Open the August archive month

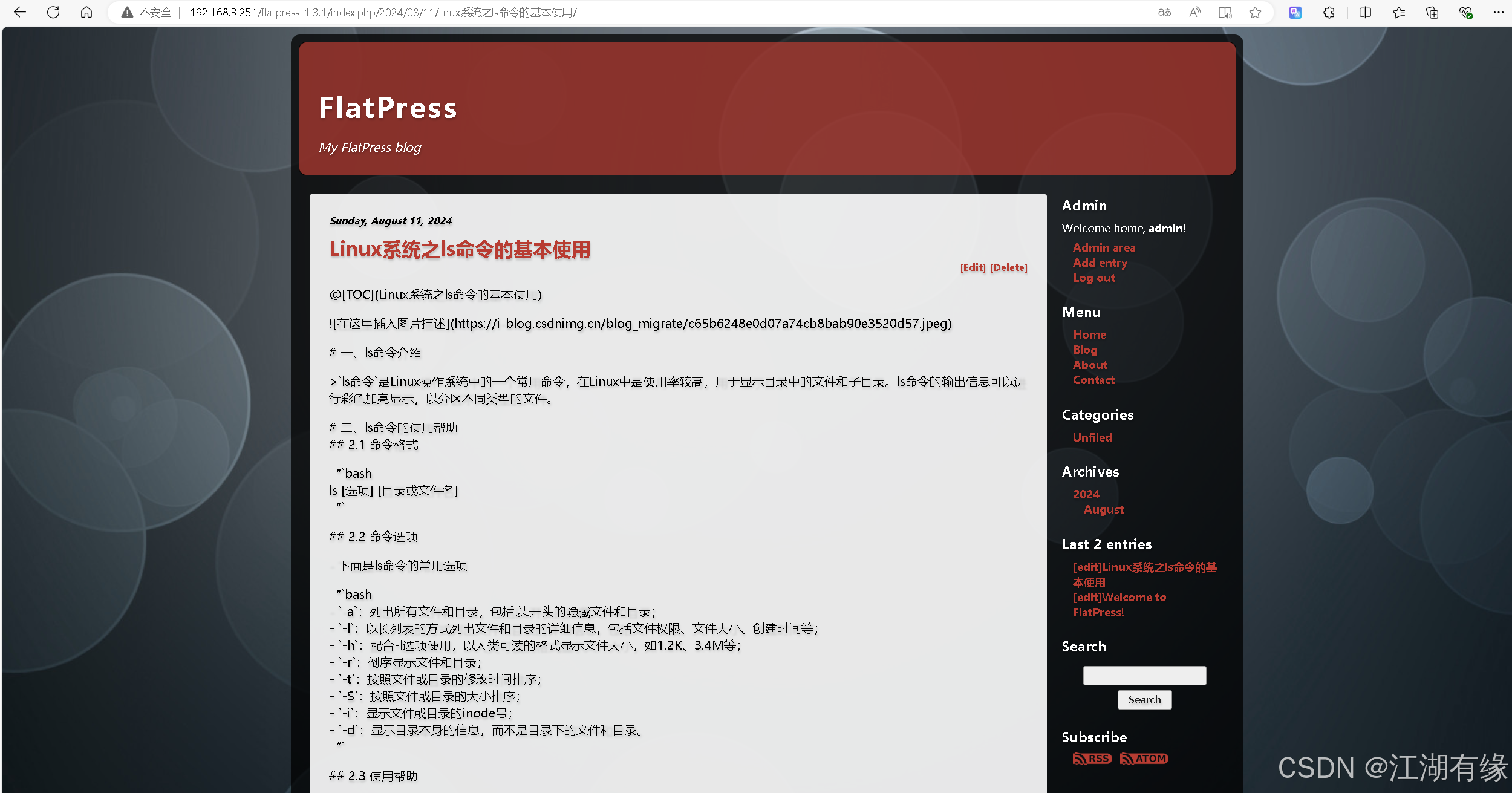[x=1103, y=509]
